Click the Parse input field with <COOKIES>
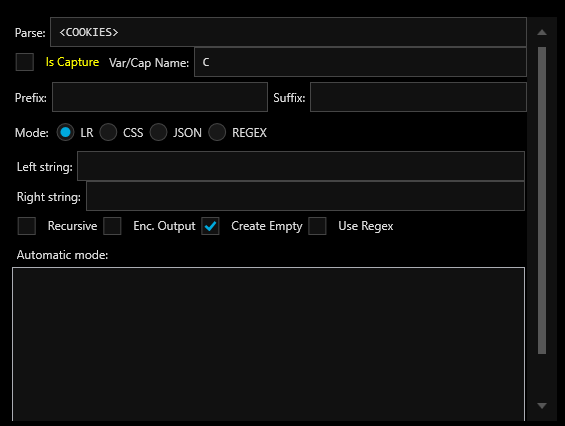This screenshot has width=565, height=426. coord(288,32)
